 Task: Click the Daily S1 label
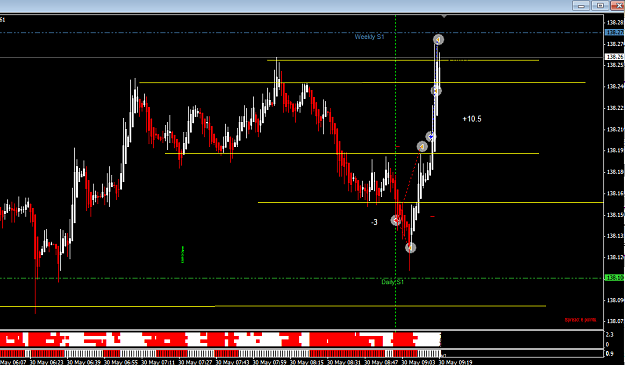pos(393,282)
